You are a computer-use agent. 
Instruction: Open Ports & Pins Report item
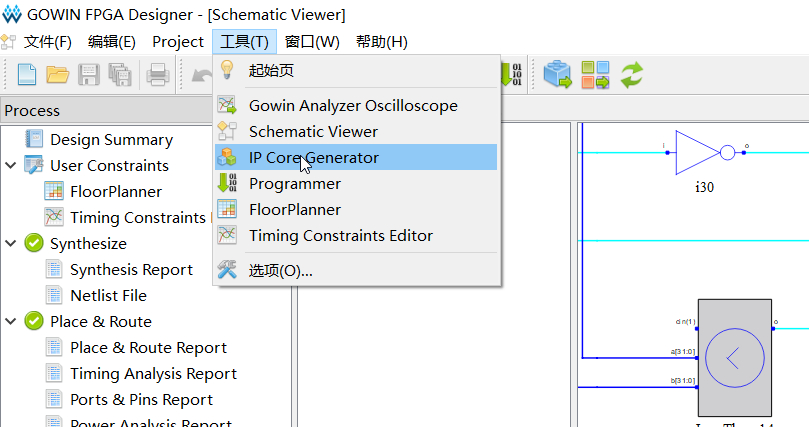click(141, 400)
